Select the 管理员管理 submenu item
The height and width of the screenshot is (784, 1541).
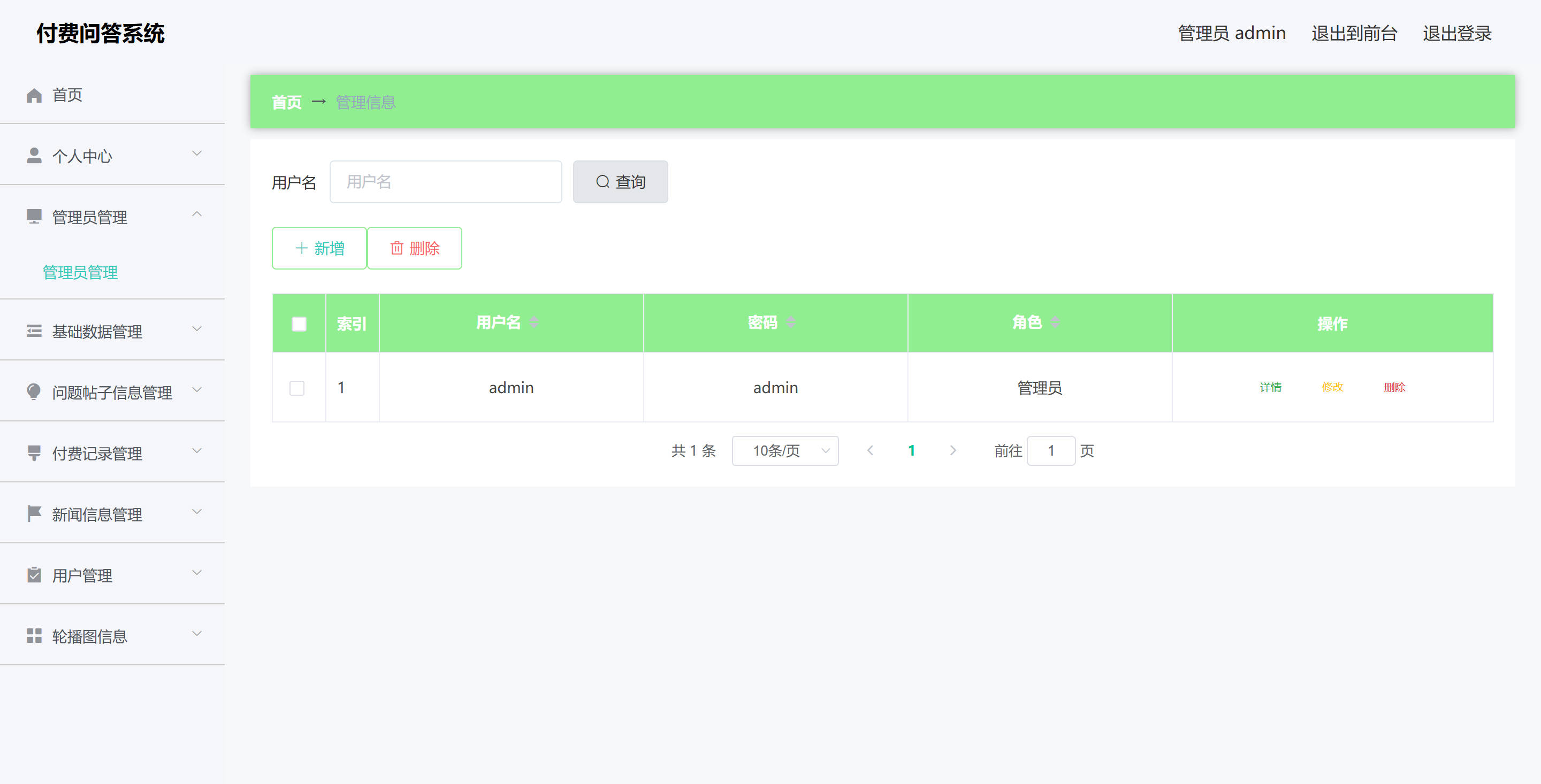(x=80, y=273)
